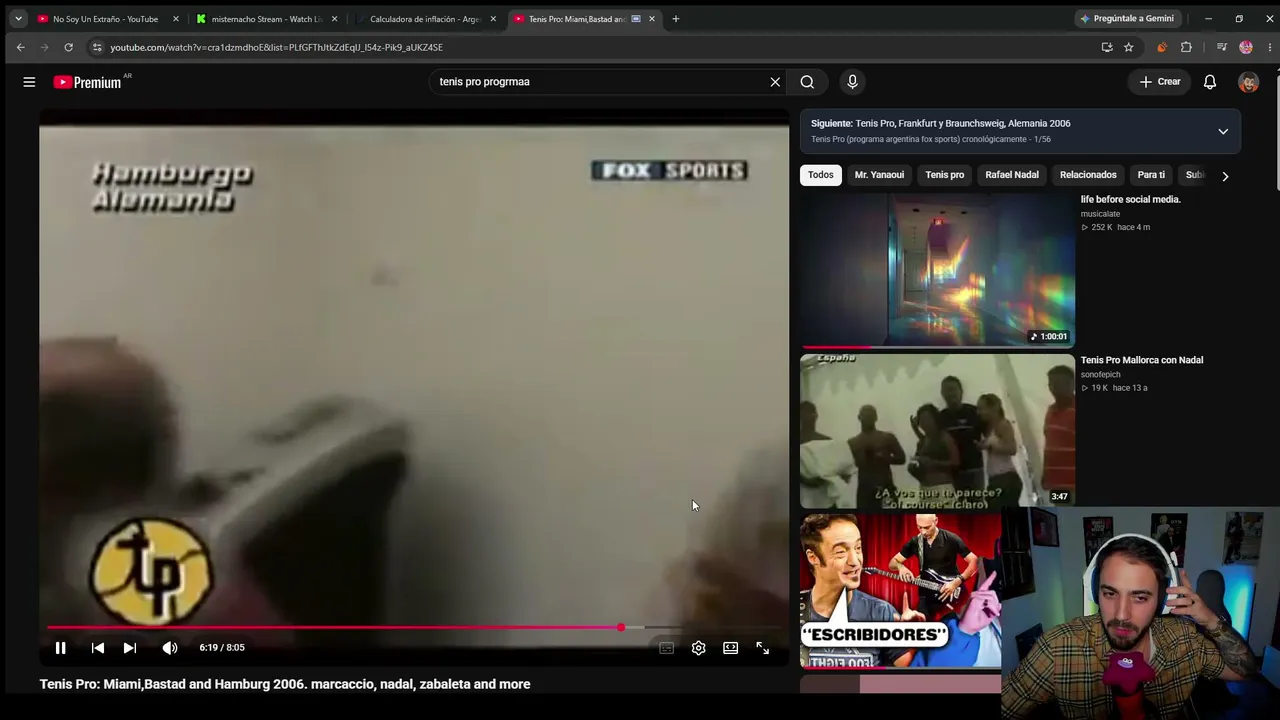
Task: Go back to the previous page
Action: point(20,47)
